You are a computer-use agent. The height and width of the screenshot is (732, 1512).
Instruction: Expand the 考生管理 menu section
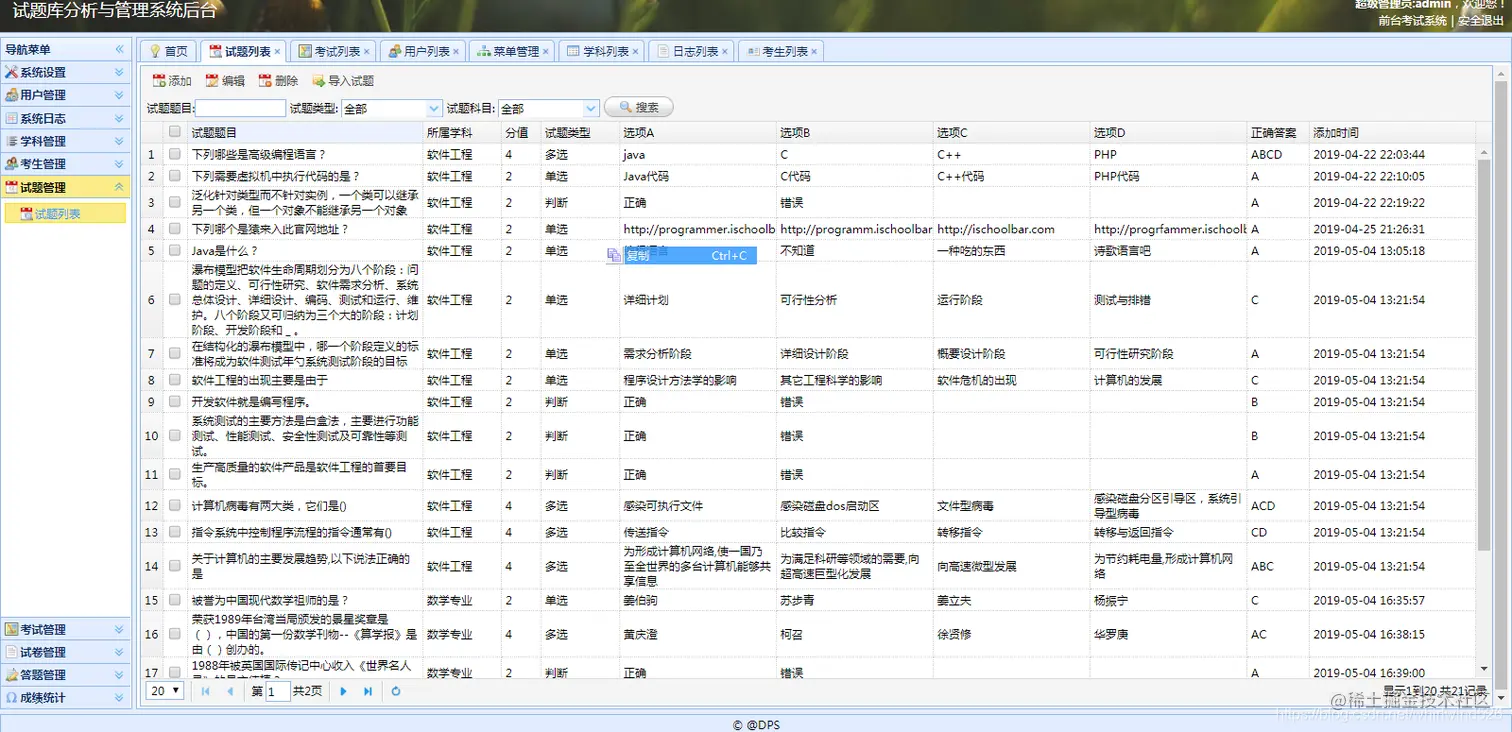pyautogui.click(x=119, y=164)
